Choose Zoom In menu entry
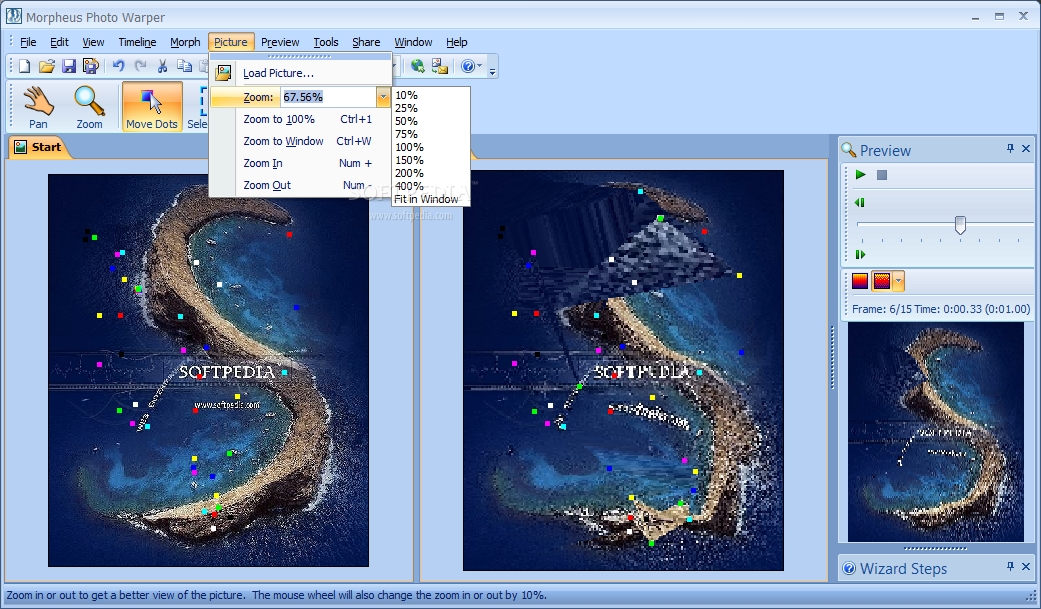The width and height of the screenshot is (1041, 609). [301, 163]
